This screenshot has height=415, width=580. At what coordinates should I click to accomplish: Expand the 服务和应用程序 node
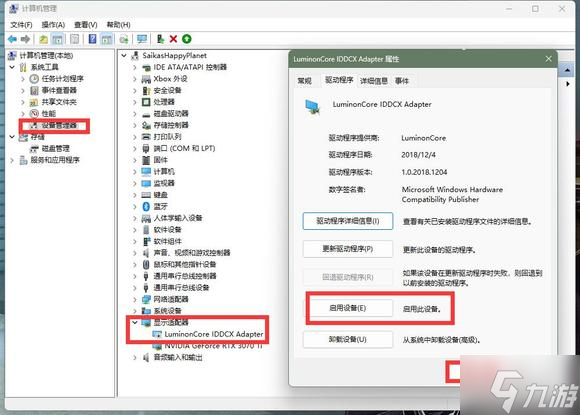(12, 160)
